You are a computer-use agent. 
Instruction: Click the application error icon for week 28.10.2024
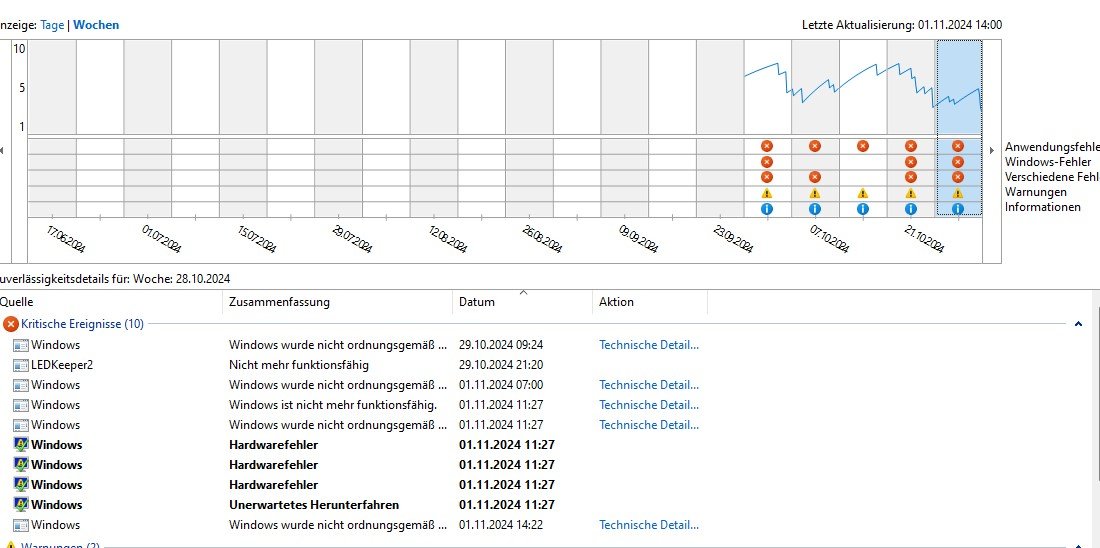click(x=958, y=146)
